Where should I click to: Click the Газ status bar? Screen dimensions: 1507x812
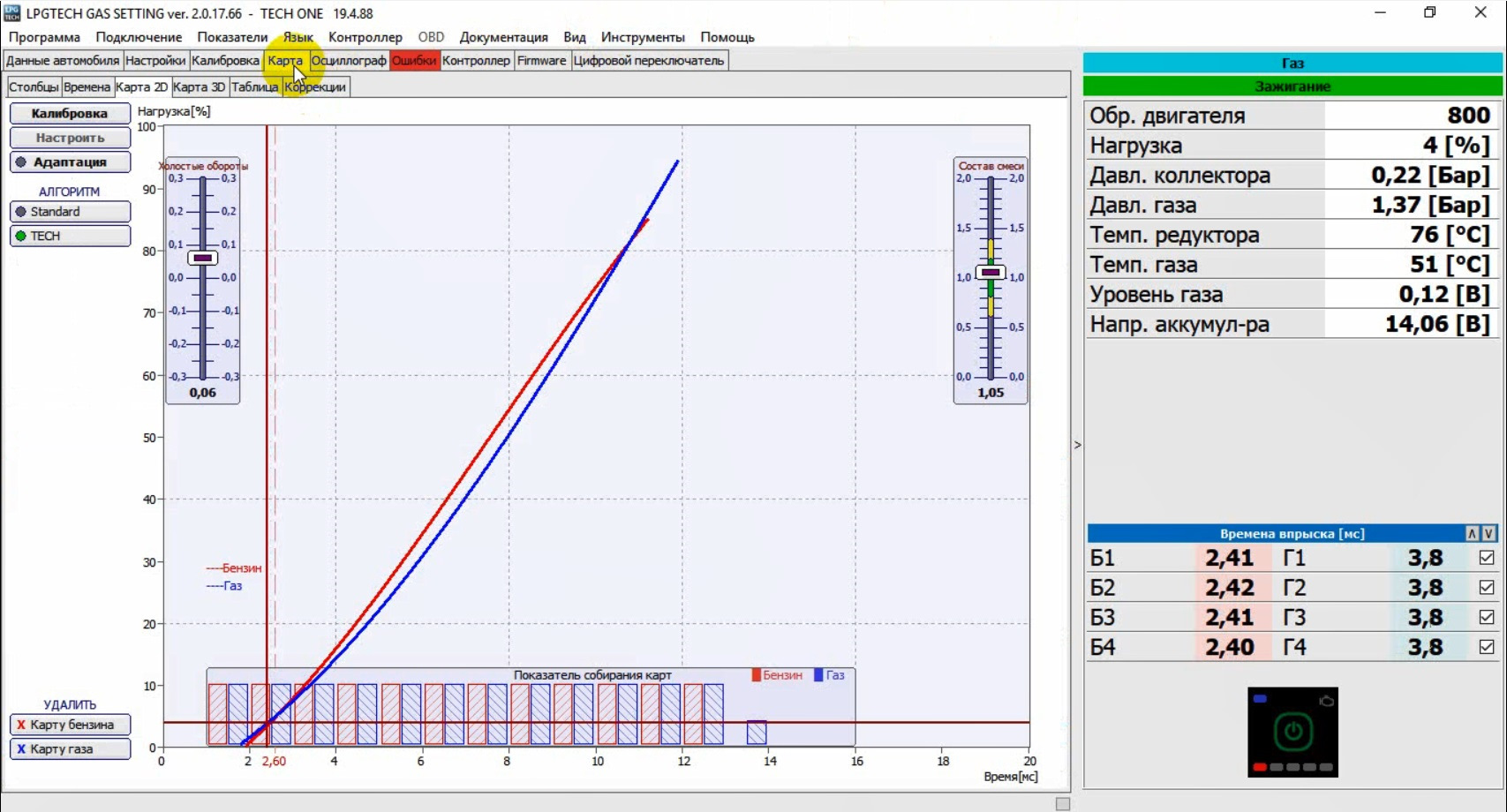tap(1292, 63)
